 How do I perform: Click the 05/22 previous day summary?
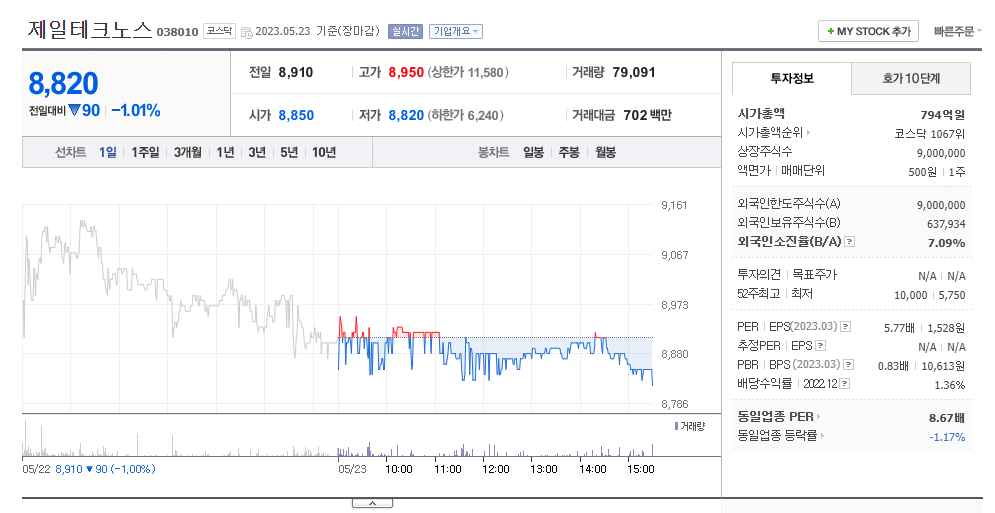click(x=89, y=469)
